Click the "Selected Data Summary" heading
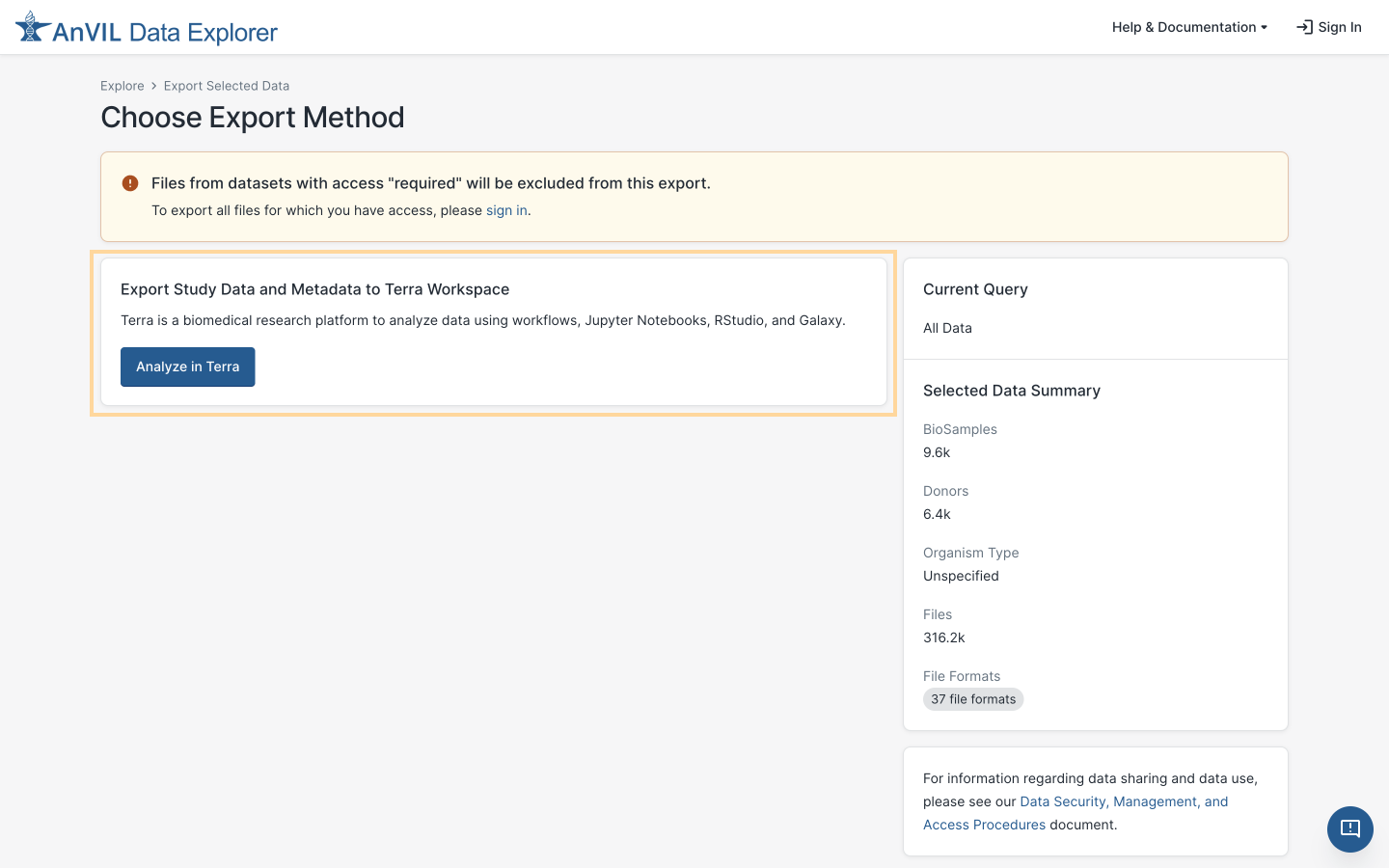The width and height of the screenshot is (1389, 868). [1012, 391]
